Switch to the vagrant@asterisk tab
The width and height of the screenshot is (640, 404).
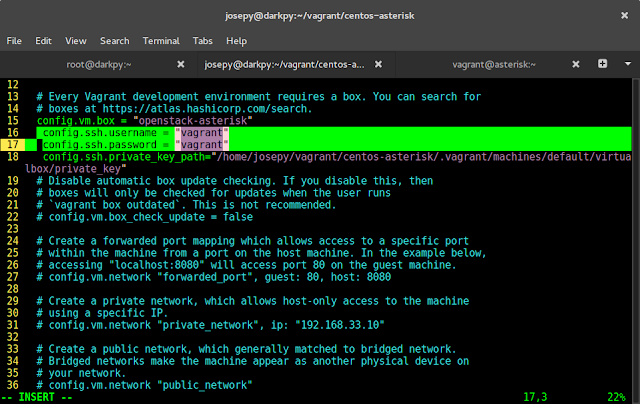(494, 64)
